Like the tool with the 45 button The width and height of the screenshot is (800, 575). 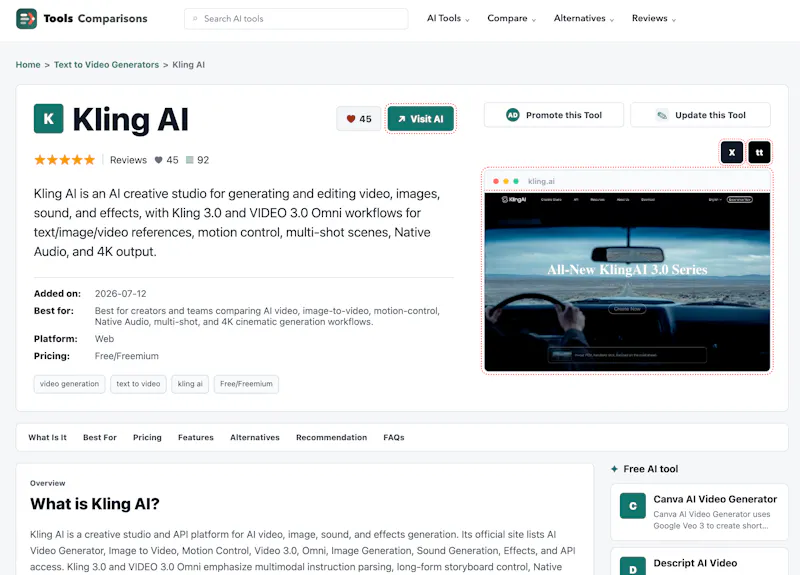click(359, 119)
